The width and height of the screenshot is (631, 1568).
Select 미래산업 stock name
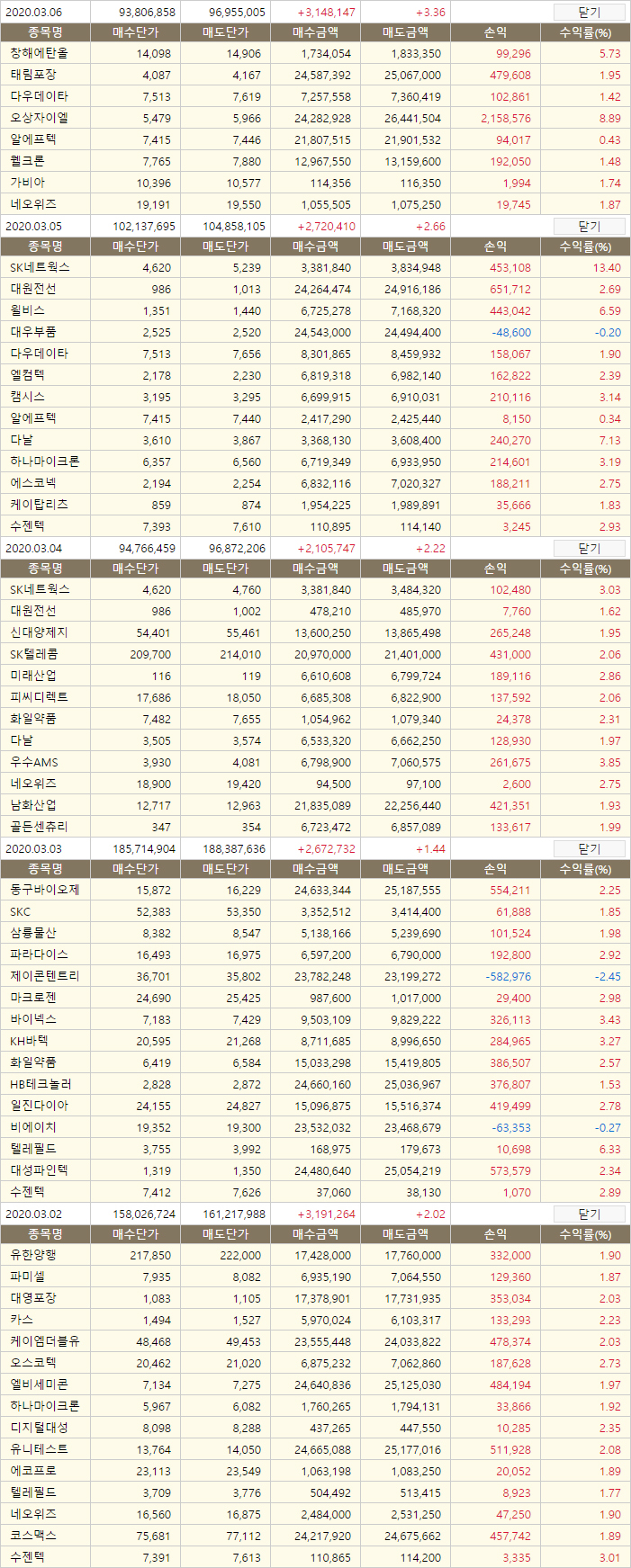pyautogui.click(x=33, y=676)
